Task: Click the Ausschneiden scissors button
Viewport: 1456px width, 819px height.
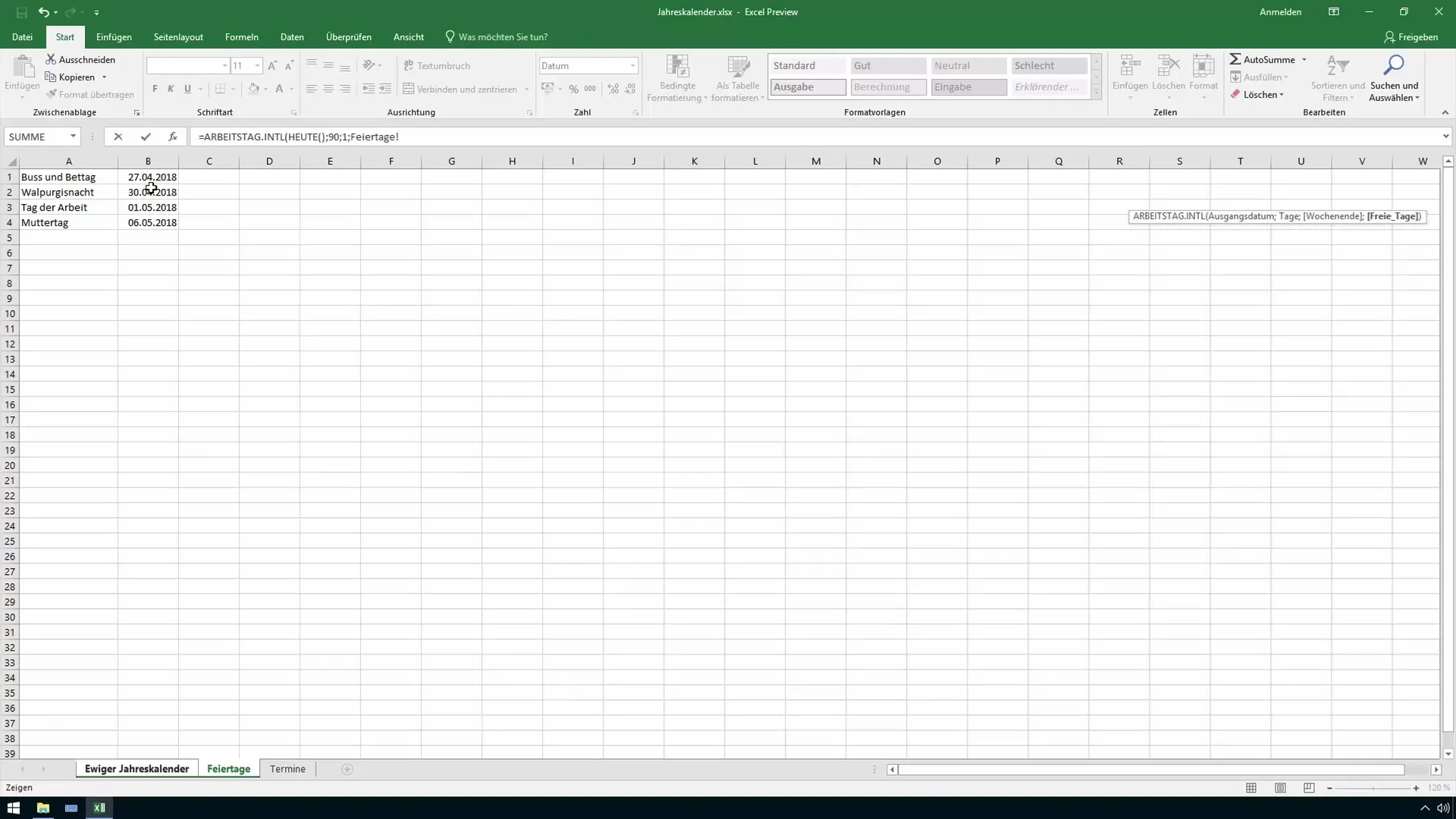Action: pyautogui.click(x=80, y=59)
